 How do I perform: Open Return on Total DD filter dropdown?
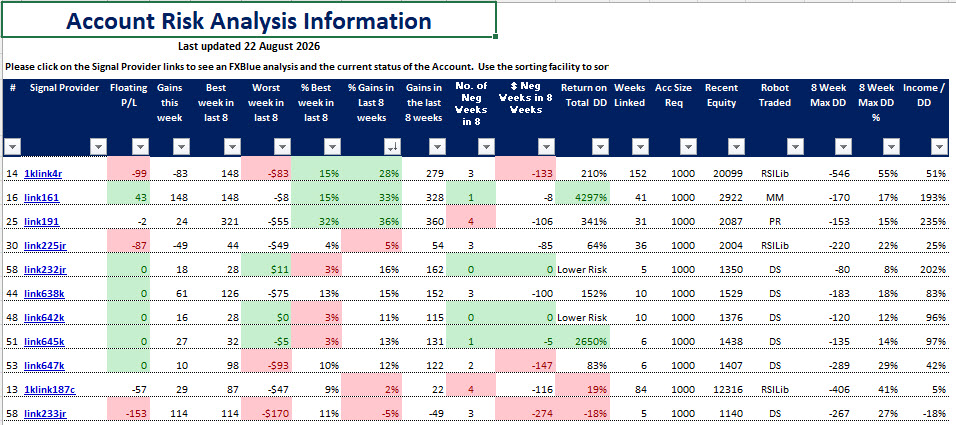point(601,146)
